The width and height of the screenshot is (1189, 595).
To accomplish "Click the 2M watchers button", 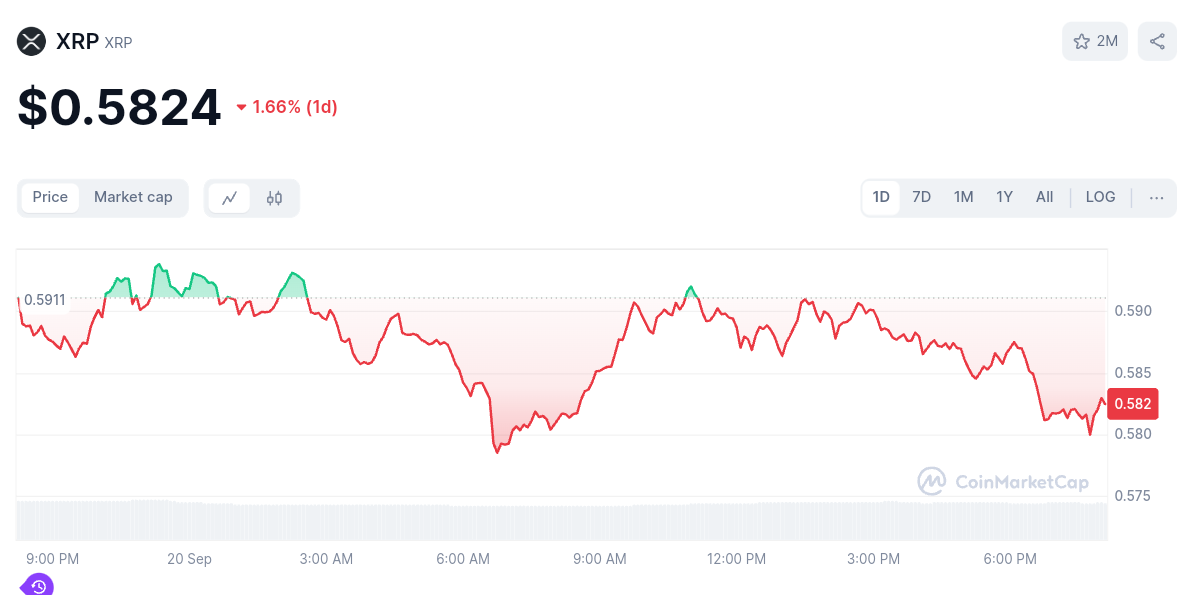I will tap(1094, 41).
